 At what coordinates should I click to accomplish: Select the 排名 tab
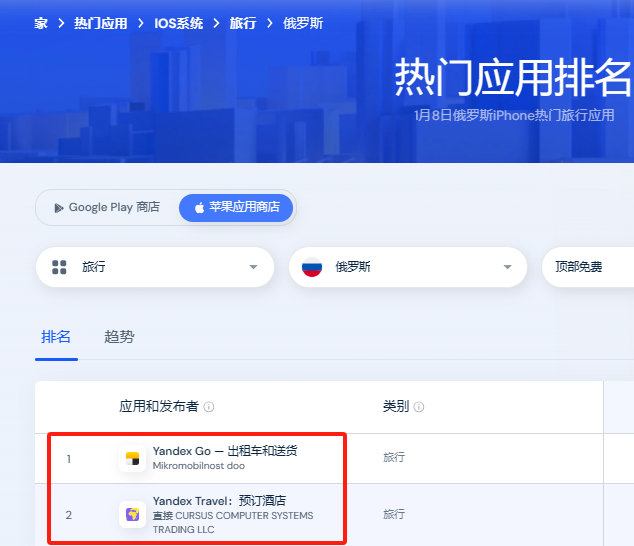pos(56,336)
